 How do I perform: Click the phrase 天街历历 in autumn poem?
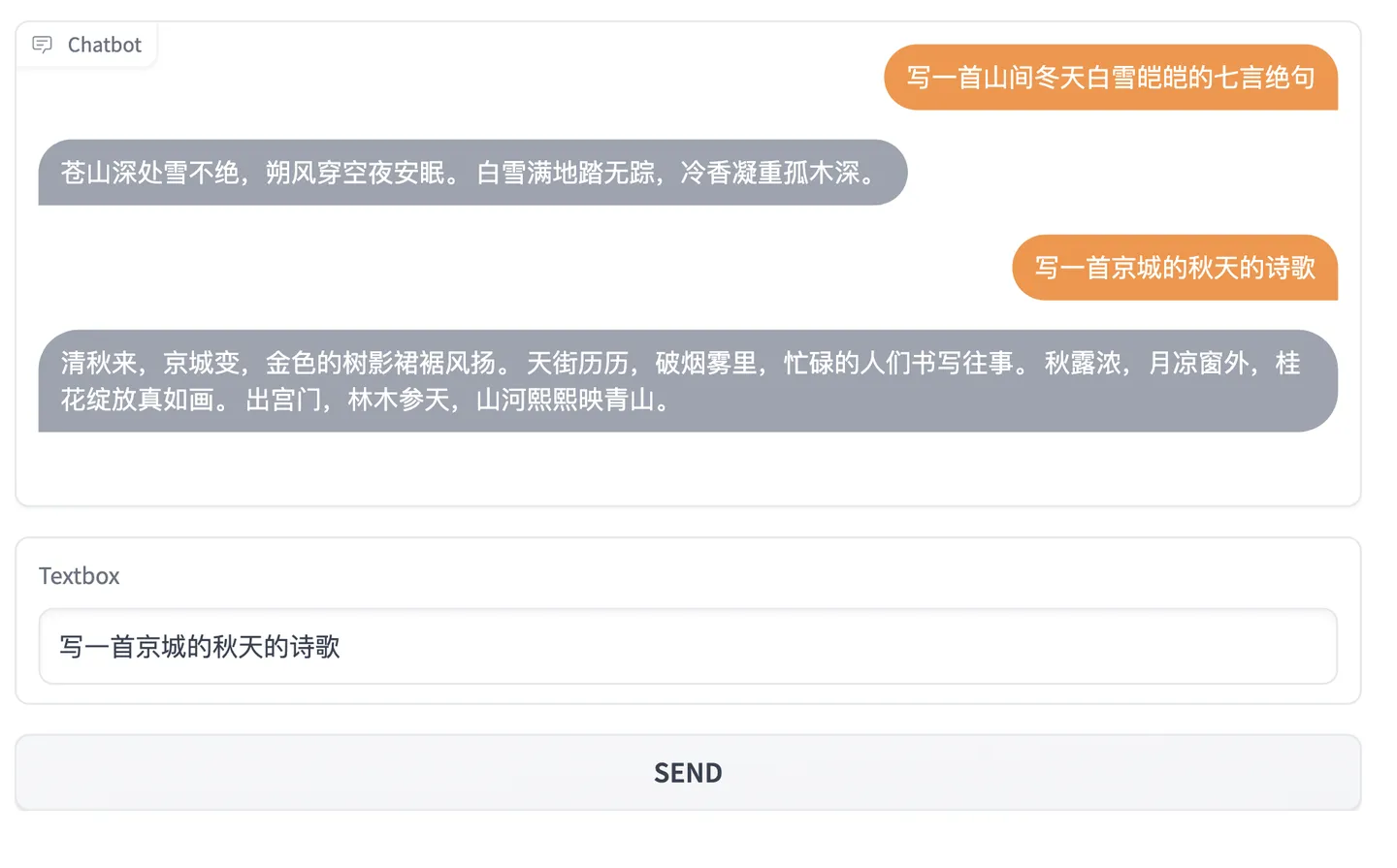pyautogui.click(x=577, y=364)
